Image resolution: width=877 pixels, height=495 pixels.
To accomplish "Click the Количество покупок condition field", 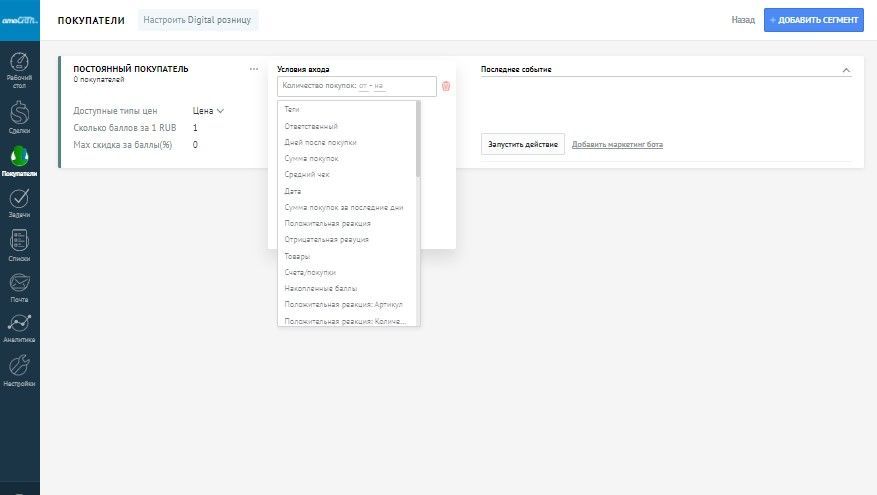I will pos(357,86).
